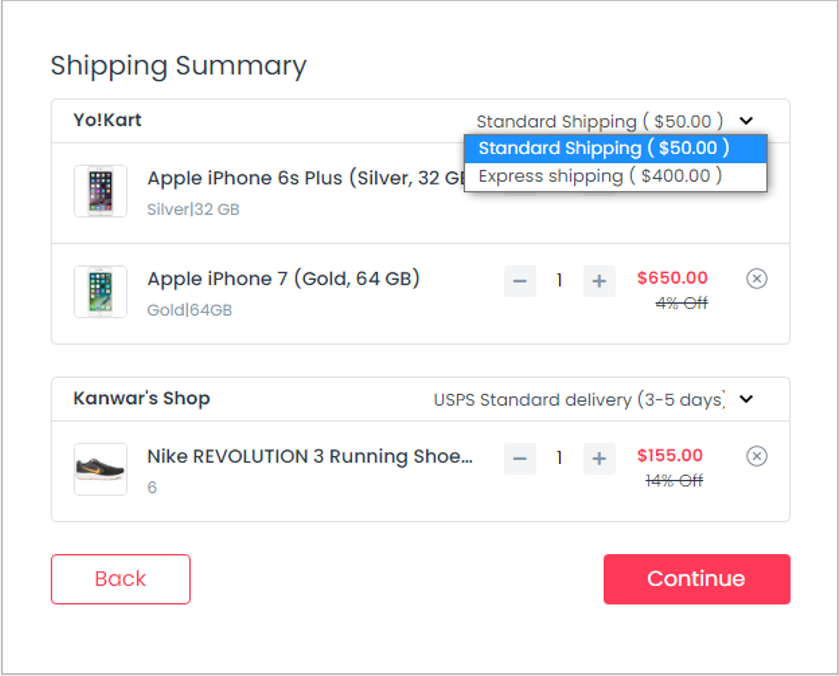Increase Nike shoe quantity with plus
The height and width of the screenshot is (676, 839).
coord(599,459)
